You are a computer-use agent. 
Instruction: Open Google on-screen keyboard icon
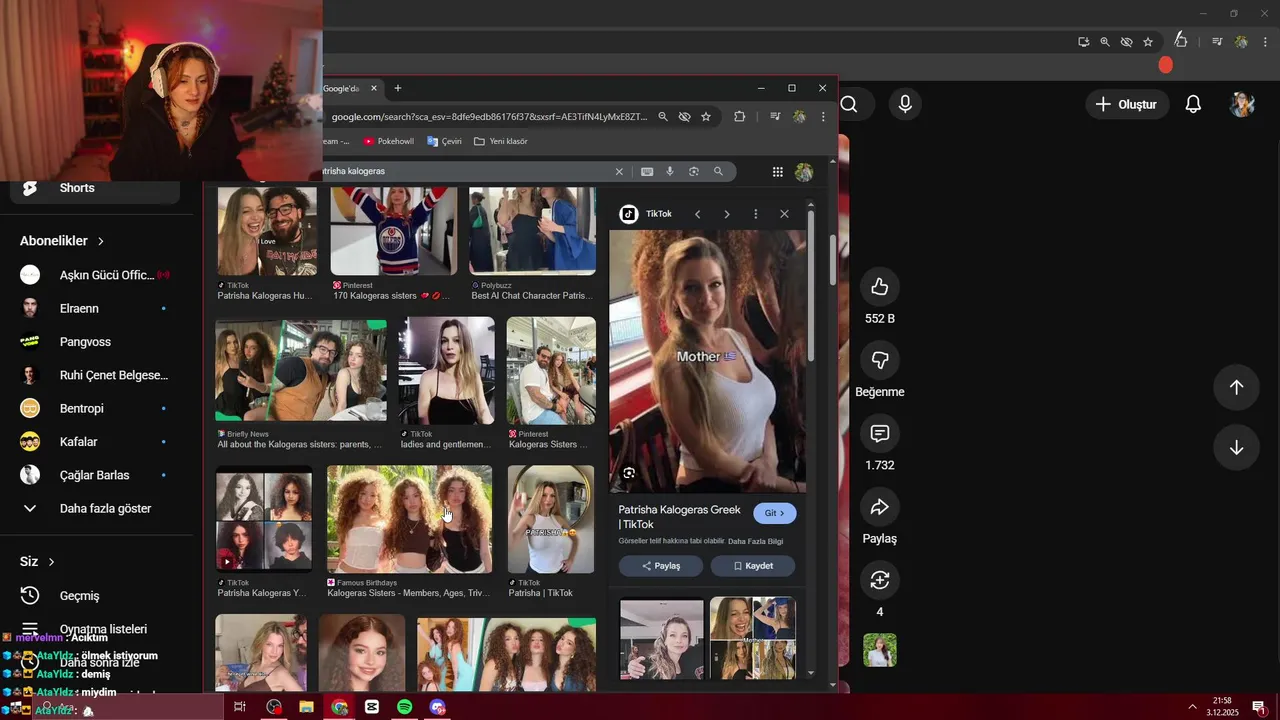647,172
